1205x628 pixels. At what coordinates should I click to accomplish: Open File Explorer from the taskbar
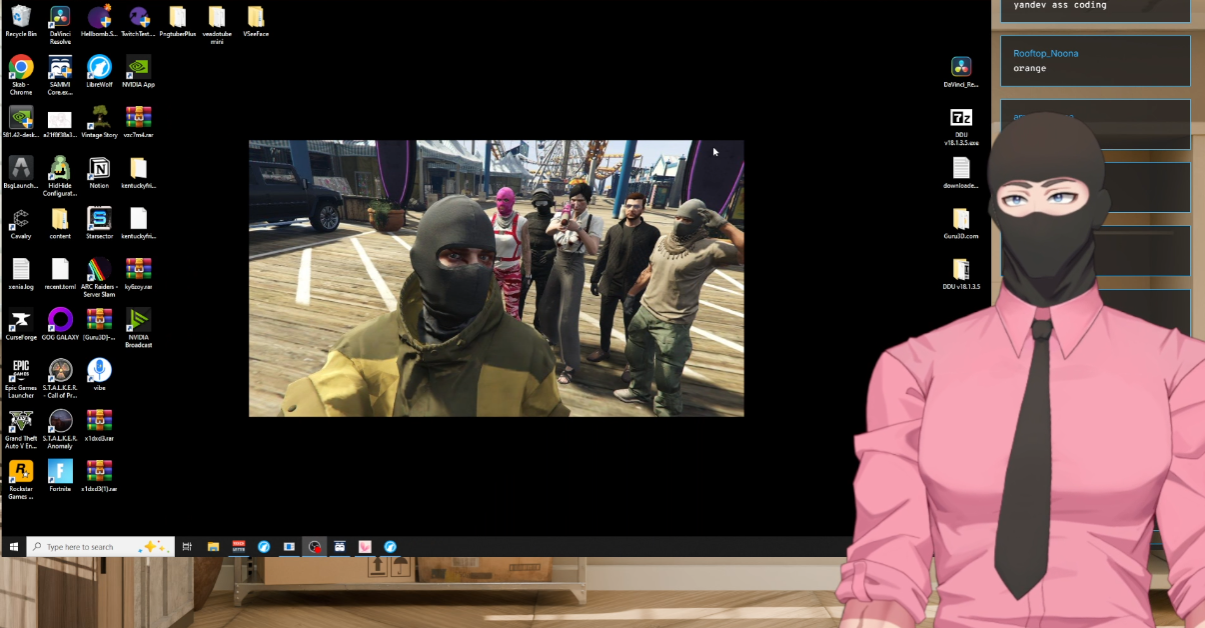pyautogui.click(x=213, y=547)
